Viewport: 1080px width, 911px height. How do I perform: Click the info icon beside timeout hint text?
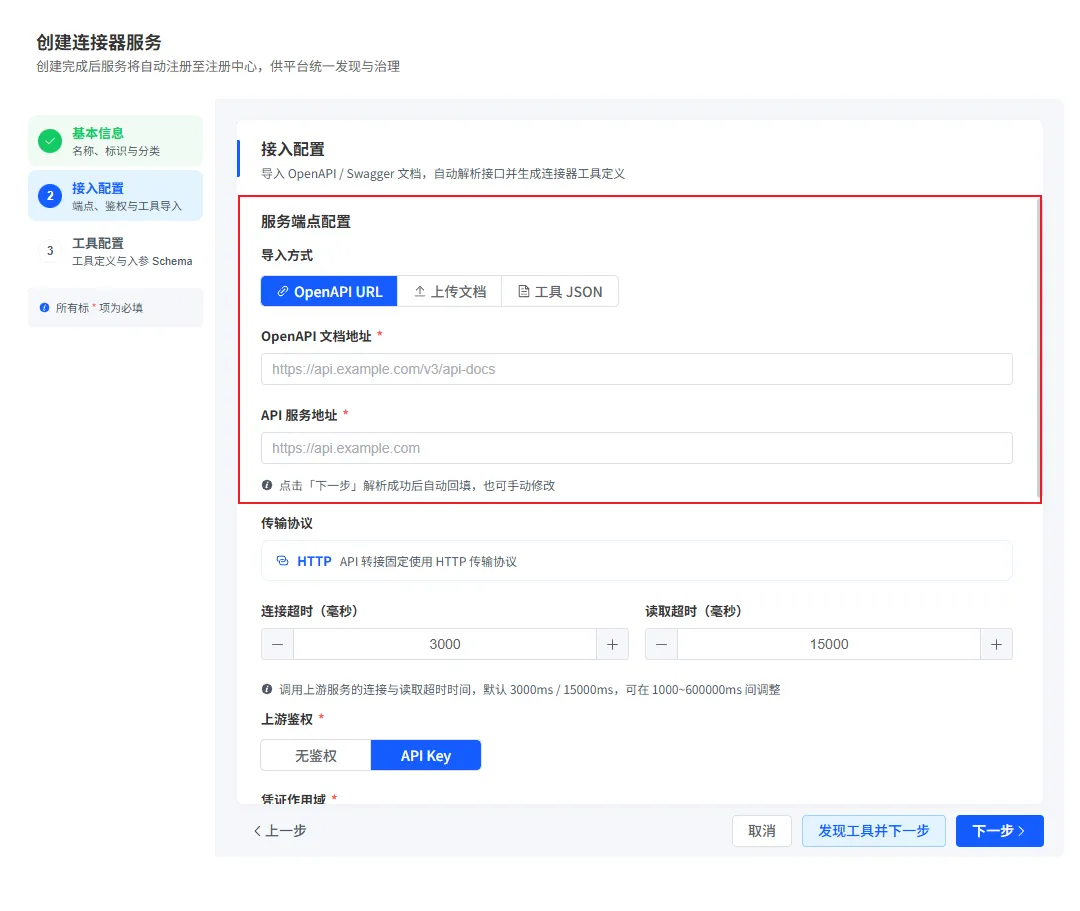267,689
